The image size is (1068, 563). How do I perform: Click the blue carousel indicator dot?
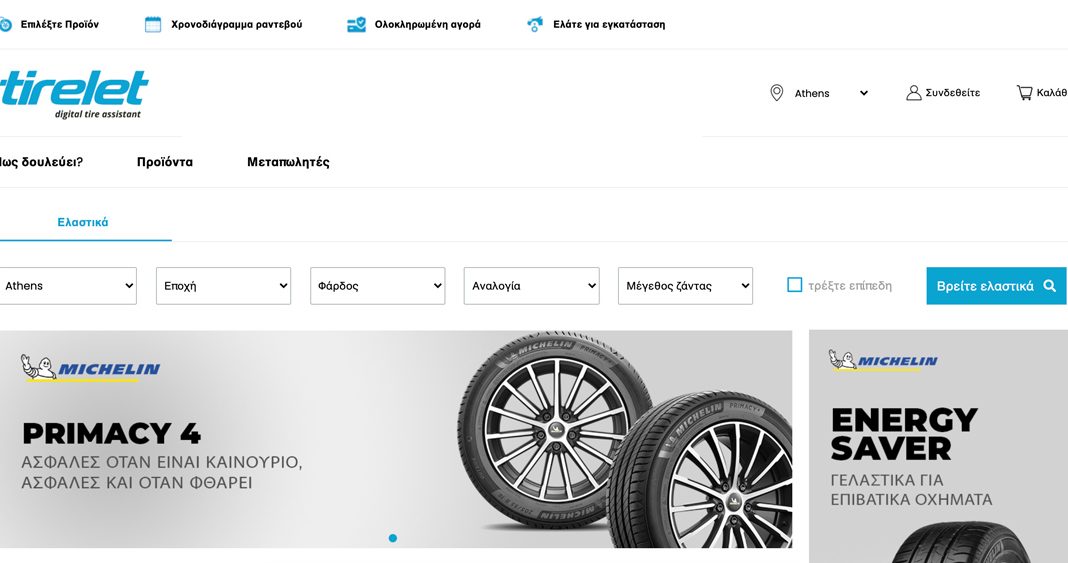tap(392, 538)
